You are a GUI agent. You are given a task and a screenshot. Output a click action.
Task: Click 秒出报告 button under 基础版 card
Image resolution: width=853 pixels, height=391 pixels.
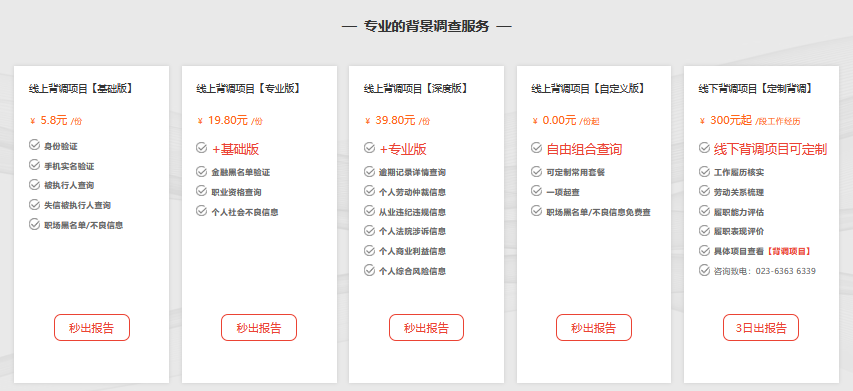(x=92, y=327)
